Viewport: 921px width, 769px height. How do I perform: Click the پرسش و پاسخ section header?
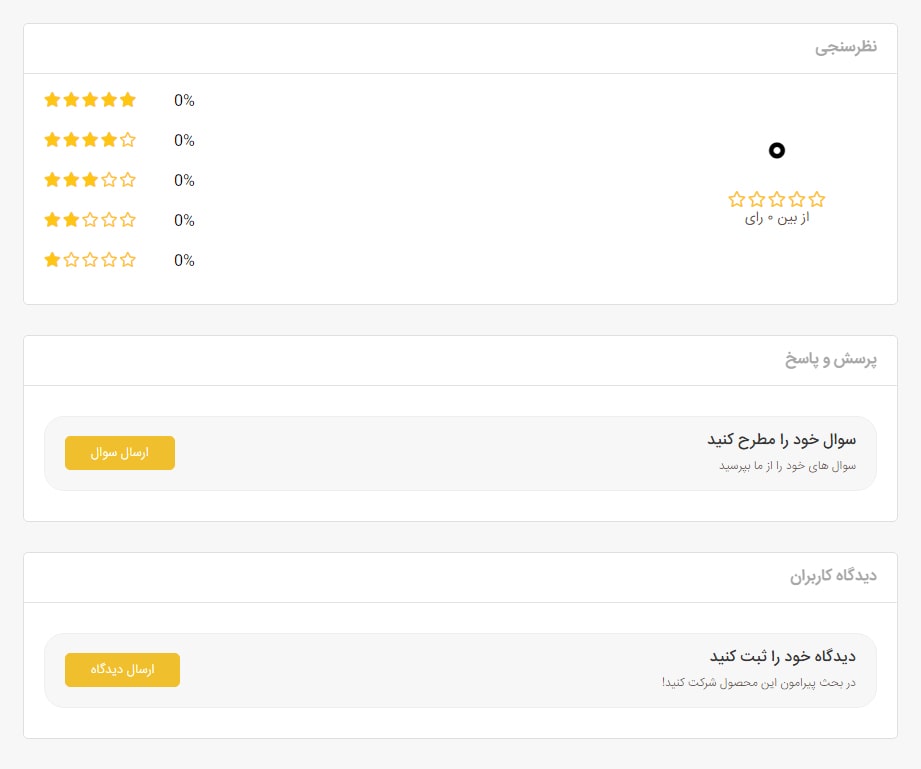(831, 359)
